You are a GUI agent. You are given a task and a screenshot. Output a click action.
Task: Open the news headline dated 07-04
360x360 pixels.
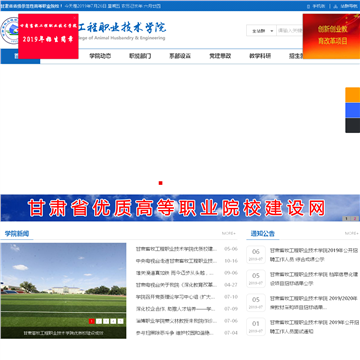(175, 333)
